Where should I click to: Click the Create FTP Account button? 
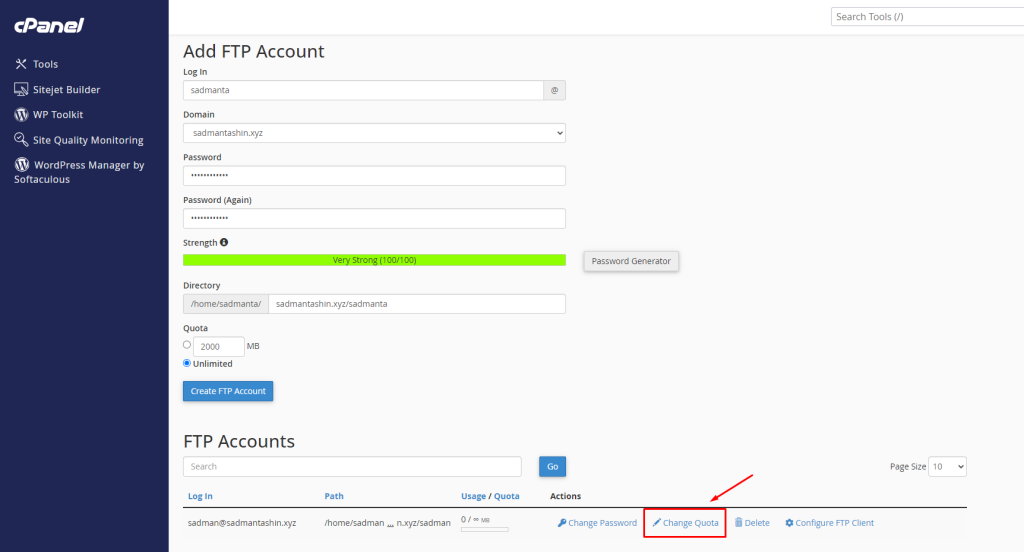pyautogui.click(x=228, y=391)
